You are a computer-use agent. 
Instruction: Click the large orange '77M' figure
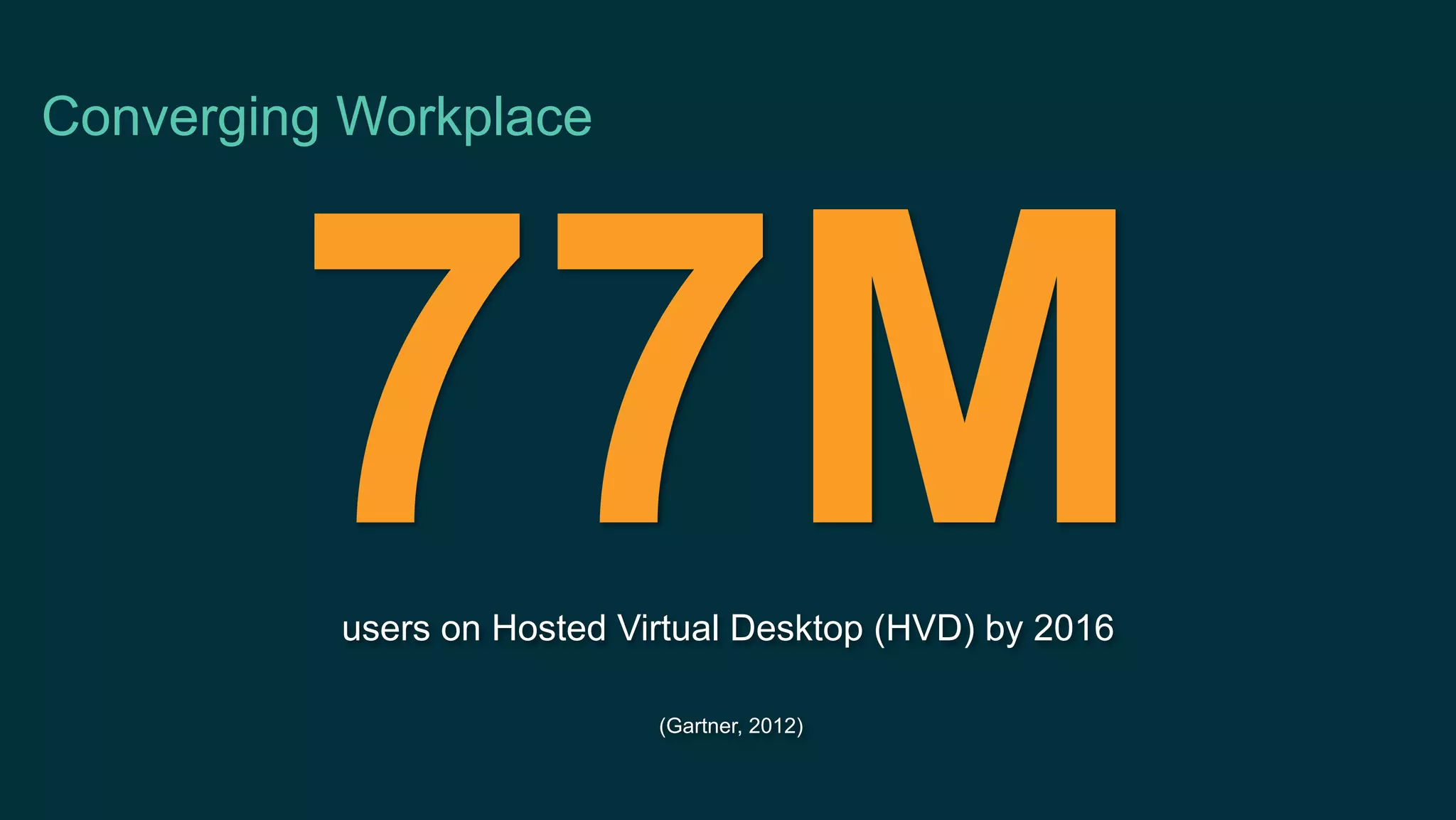pyautogui.click(x=715, y=366)
